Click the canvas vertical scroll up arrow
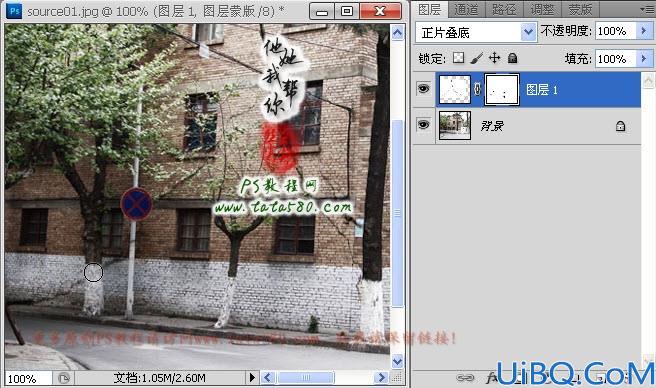This screenshot has height=388, width=656. click(397, 32)
